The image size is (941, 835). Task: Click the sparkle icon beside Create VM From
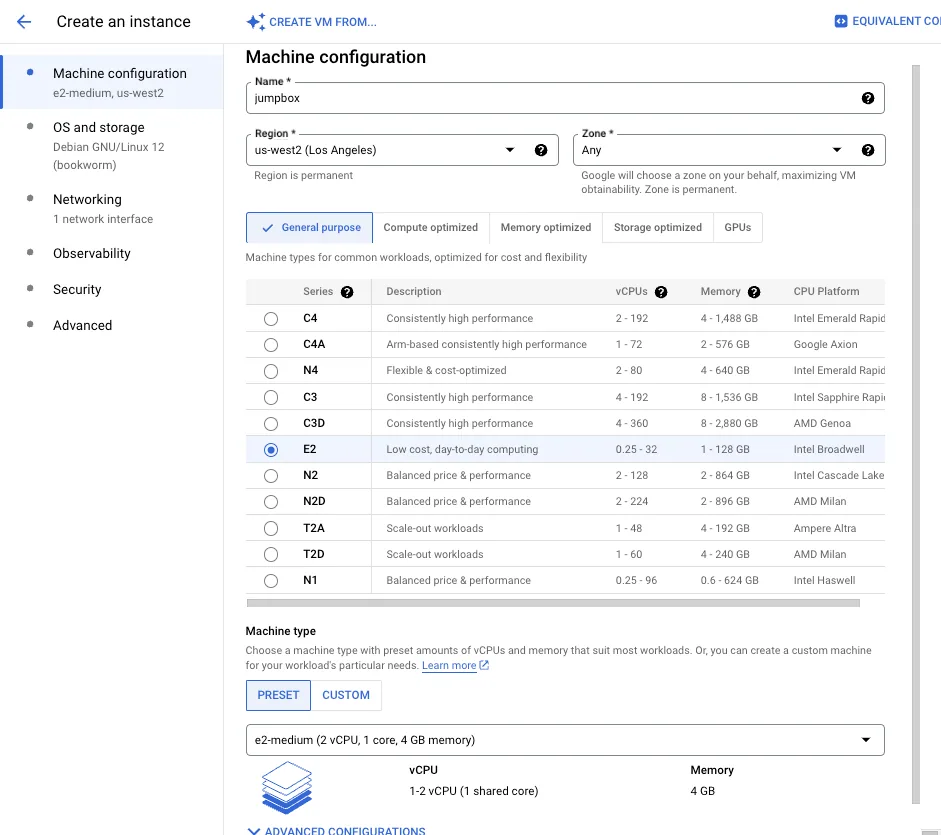pyautogui.click(x=255, y=22)
